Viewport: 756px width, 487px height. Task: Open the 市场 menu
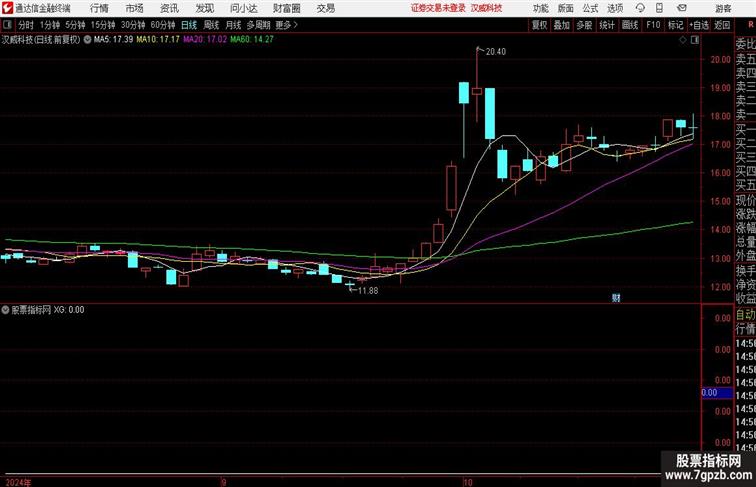click(x=135, y=8)
